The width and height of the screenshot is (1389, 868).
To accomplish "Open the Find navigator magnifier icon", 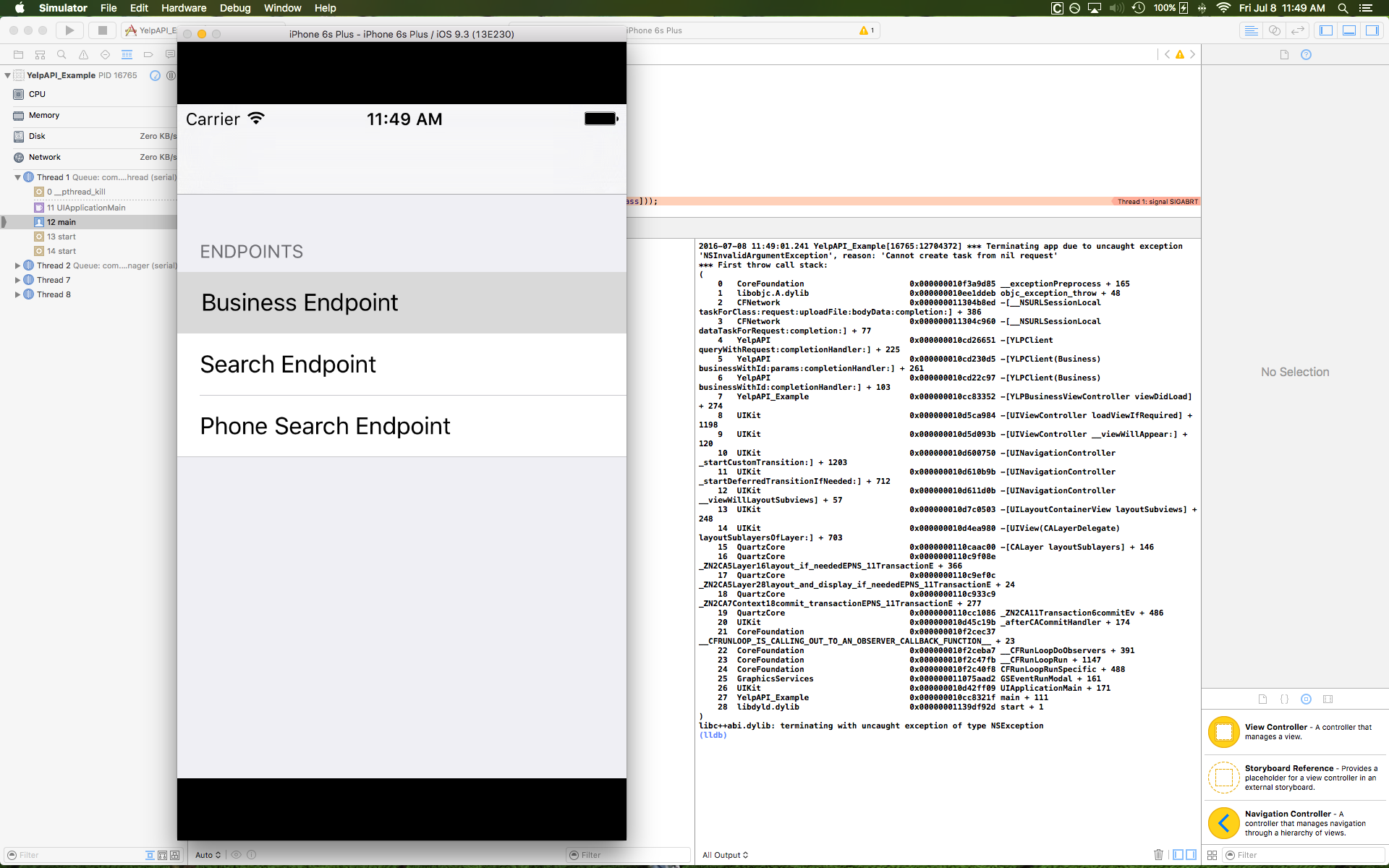I will click(x=61, y=55).
